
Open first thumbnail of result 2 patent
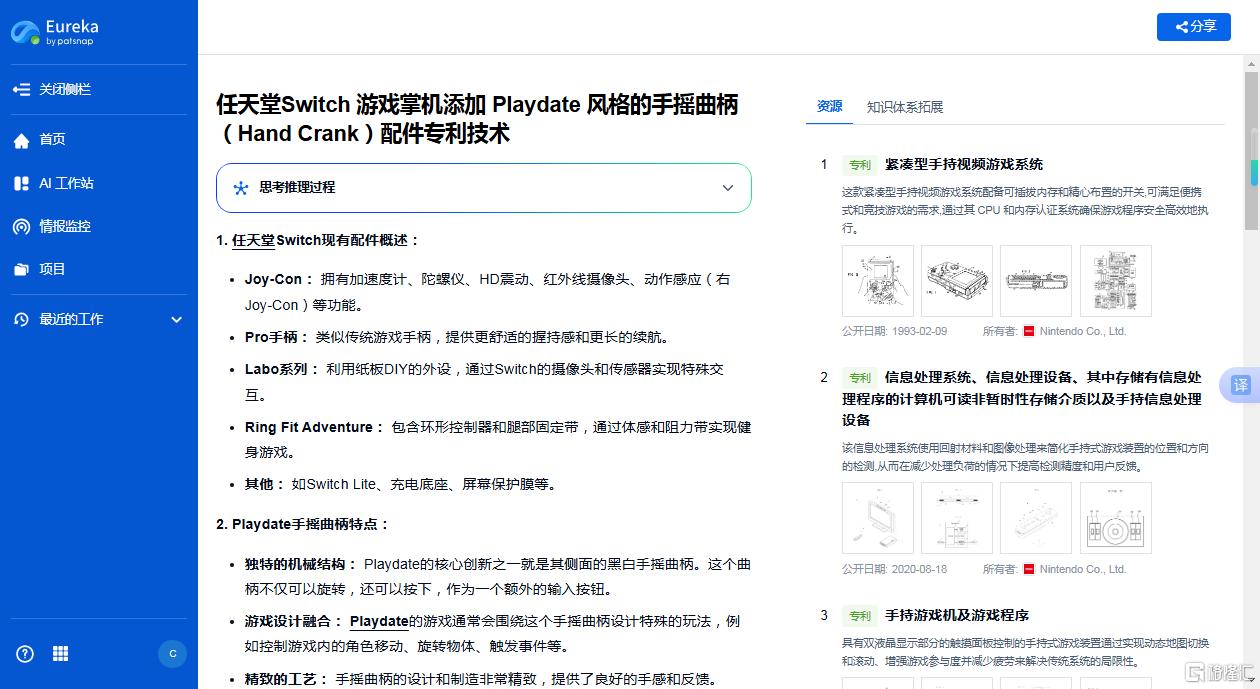tap(878, 518)
